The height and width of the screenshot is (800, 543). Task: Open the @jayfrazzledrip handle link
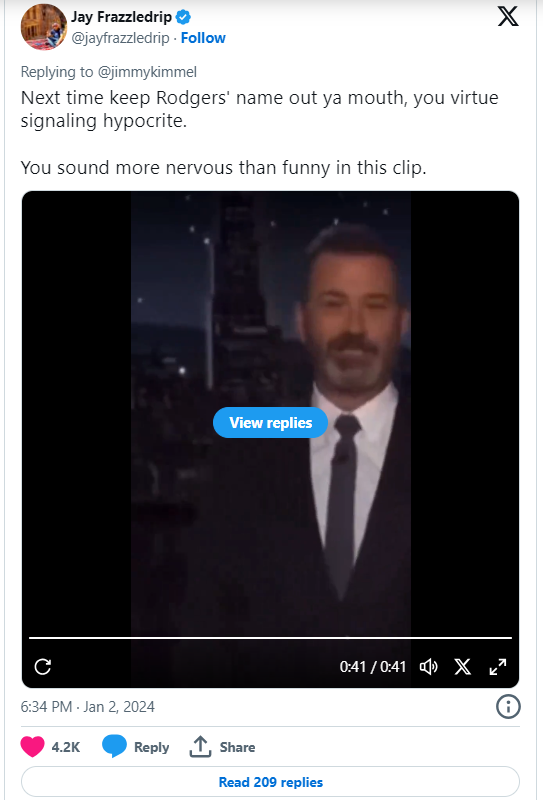point(120,38)
